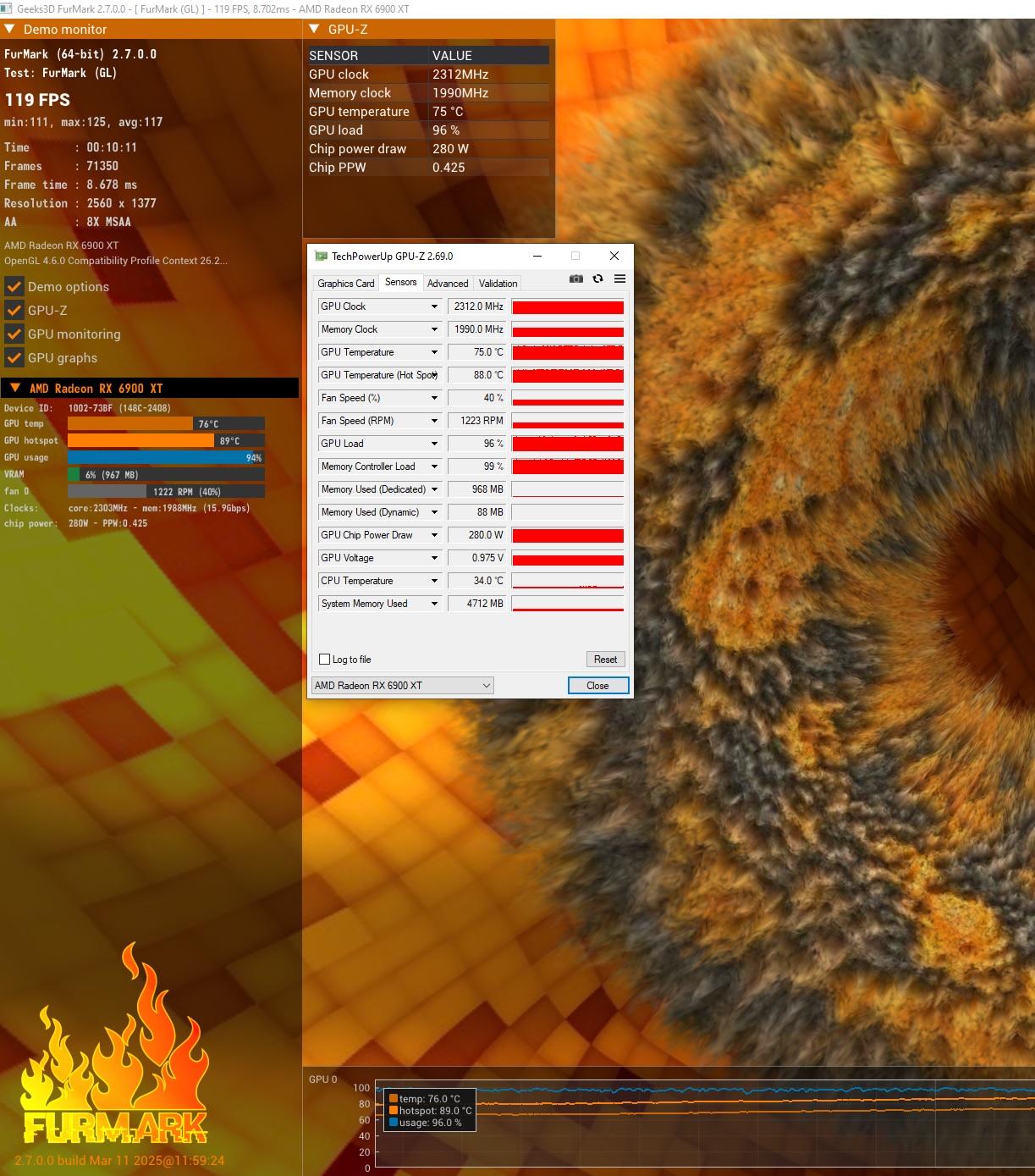Open the GPU Clock sensor dropdown
Screen dimensions: 1035x1176
point(434,306)
